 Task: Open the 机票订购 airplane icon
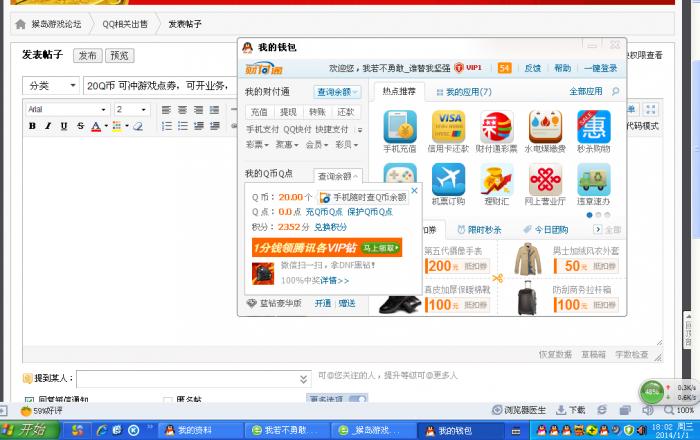[448, 179]
